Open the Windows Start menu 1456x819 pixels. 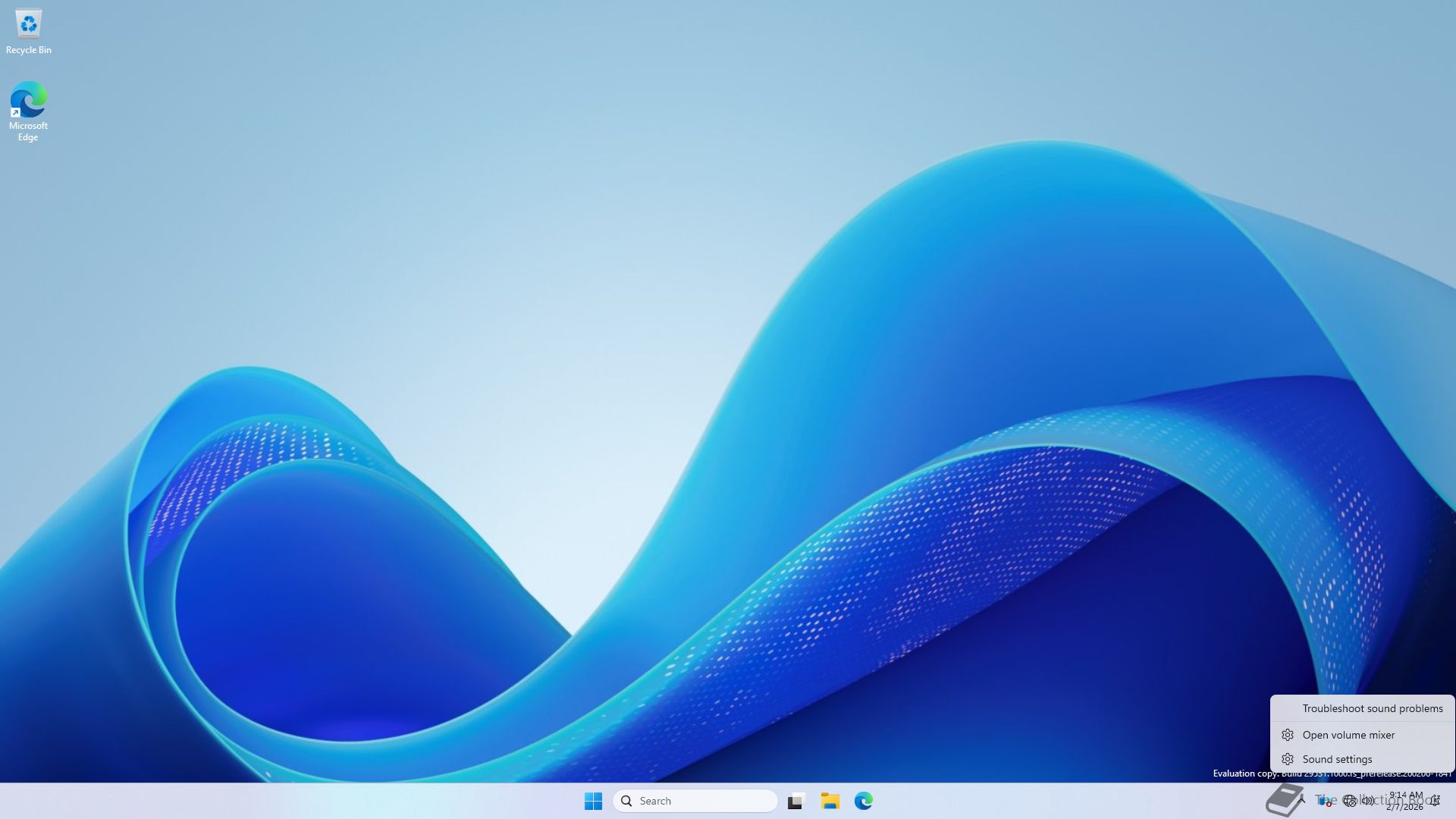tap(593, 801)
